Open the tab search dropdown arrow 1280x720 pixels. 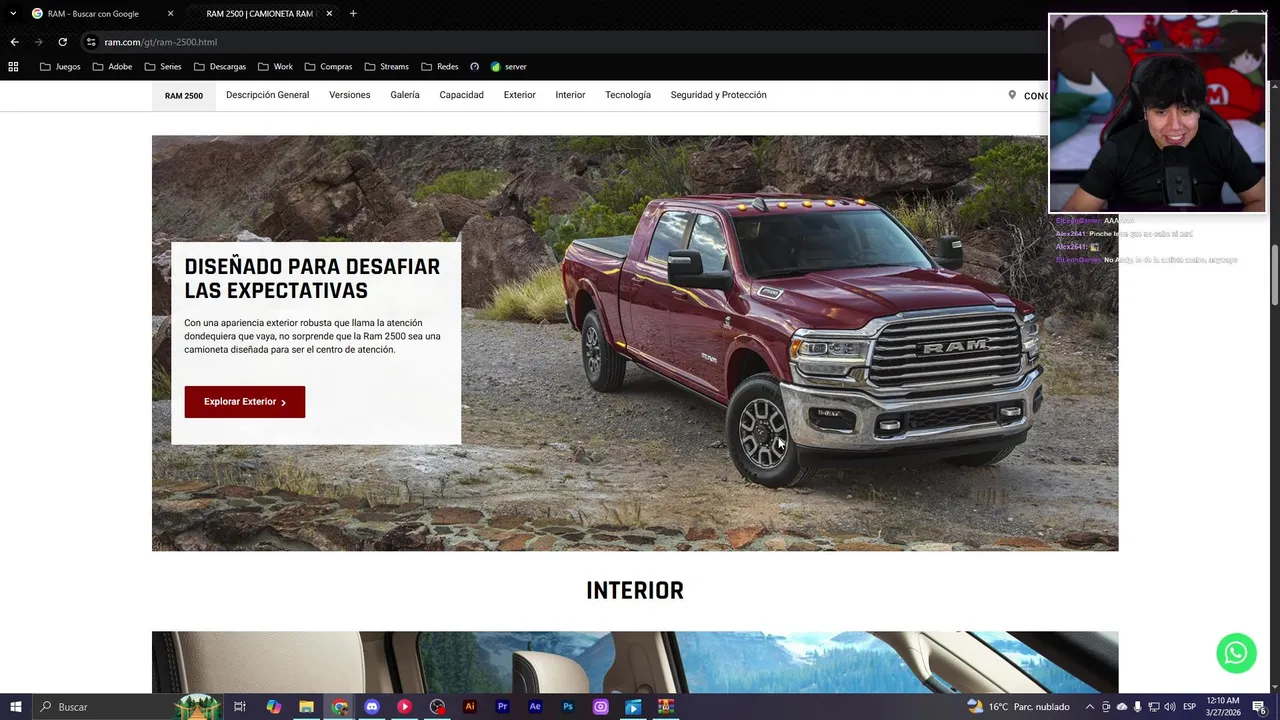[13, 14]
